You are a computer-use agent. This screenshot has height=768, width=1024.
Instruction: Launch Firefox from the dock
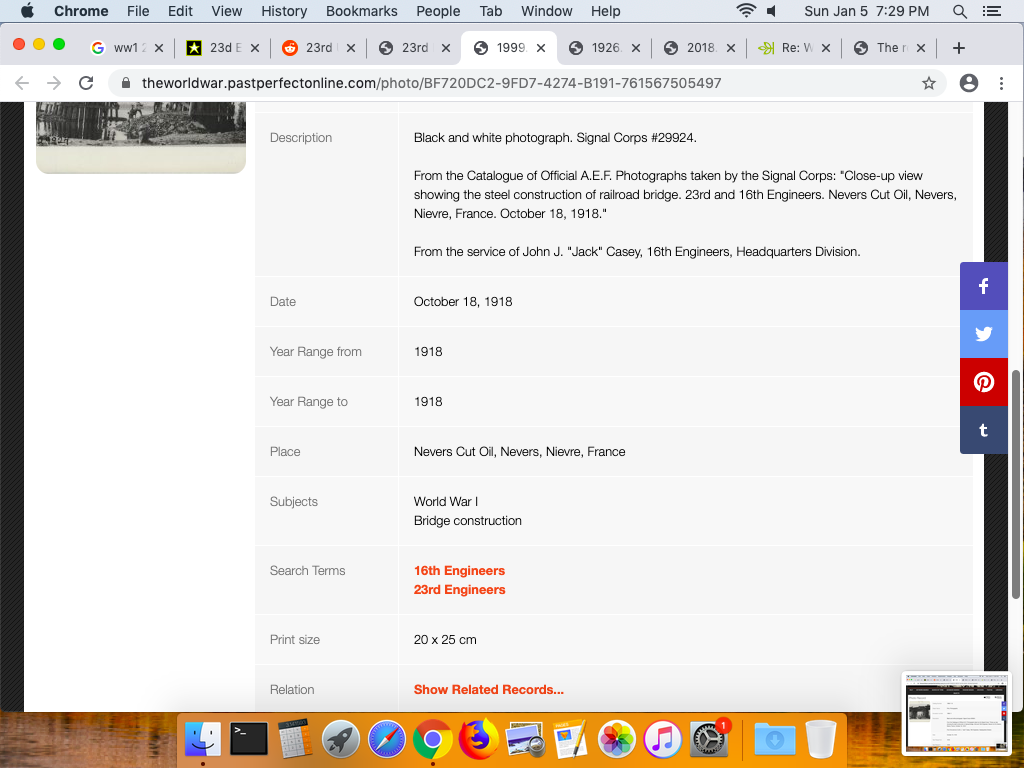point(479,739)
